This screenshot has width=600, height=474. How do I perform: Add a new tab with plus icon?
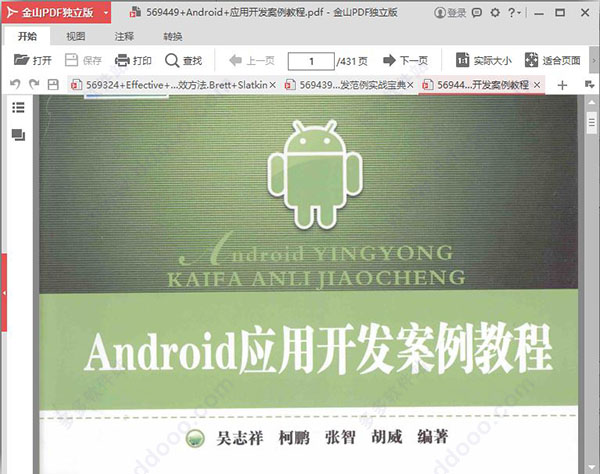point(562,85)
